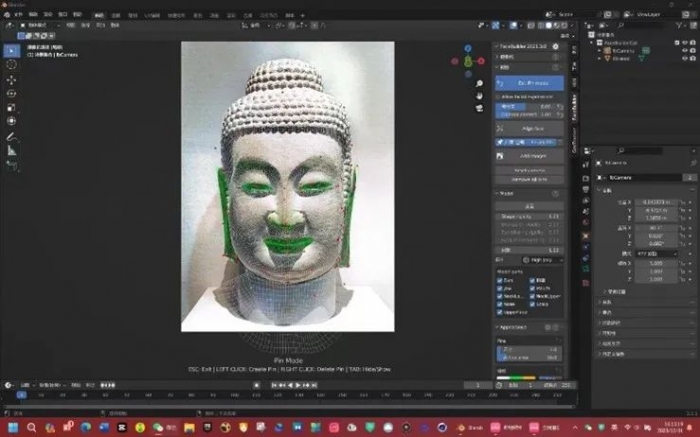Activate the Rotate tool

12,93
